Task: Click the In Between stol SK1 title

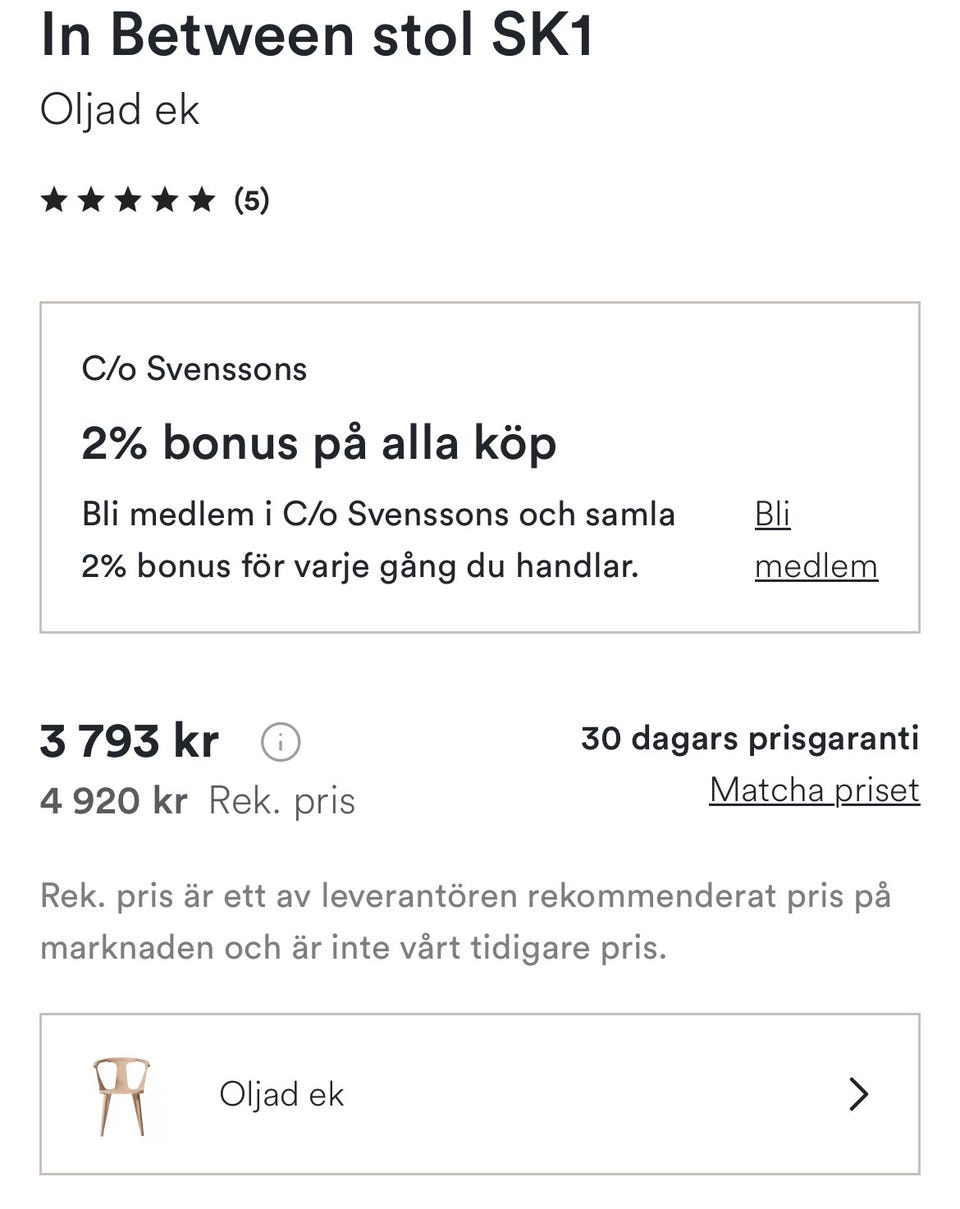Action: [316, 34]
